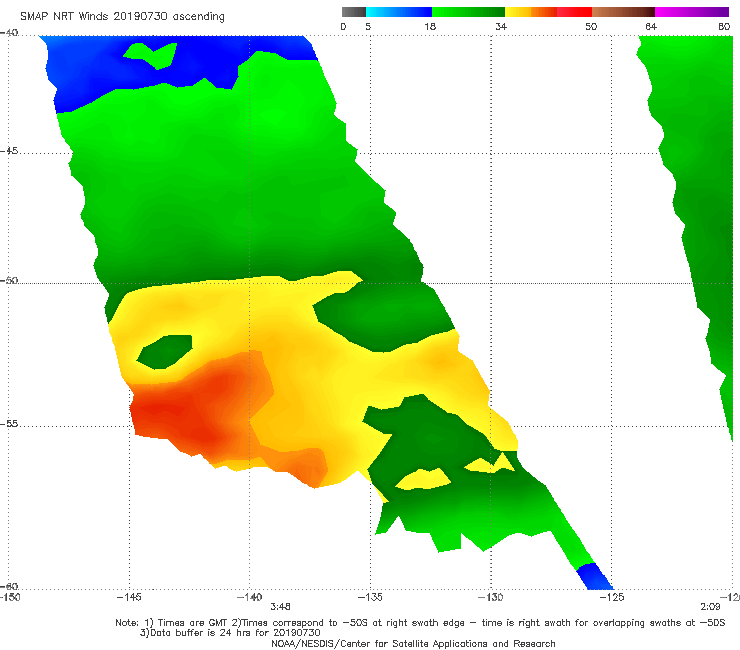
Task: Click the longitude label '-140'
Action: pyautogui.click(x=249, y=598)
